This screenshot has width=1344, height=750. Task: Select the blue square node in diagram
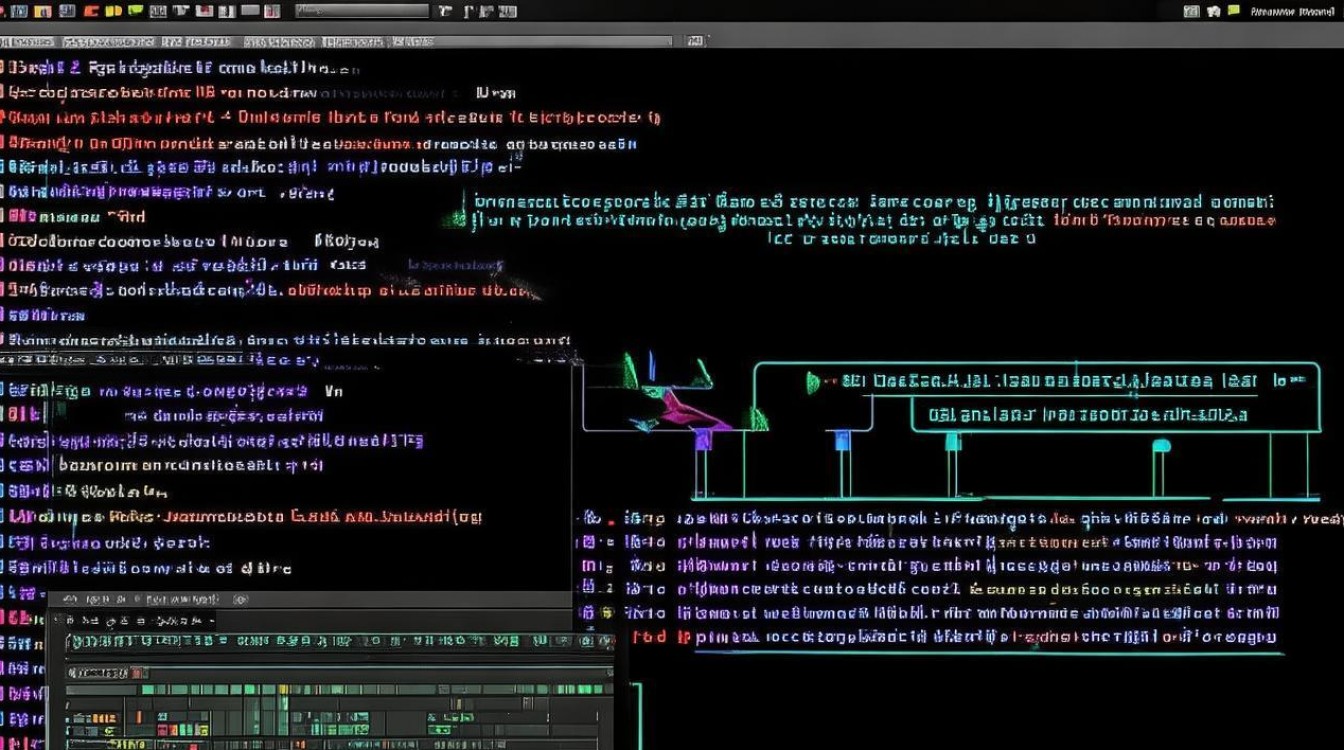pos(842,440)
